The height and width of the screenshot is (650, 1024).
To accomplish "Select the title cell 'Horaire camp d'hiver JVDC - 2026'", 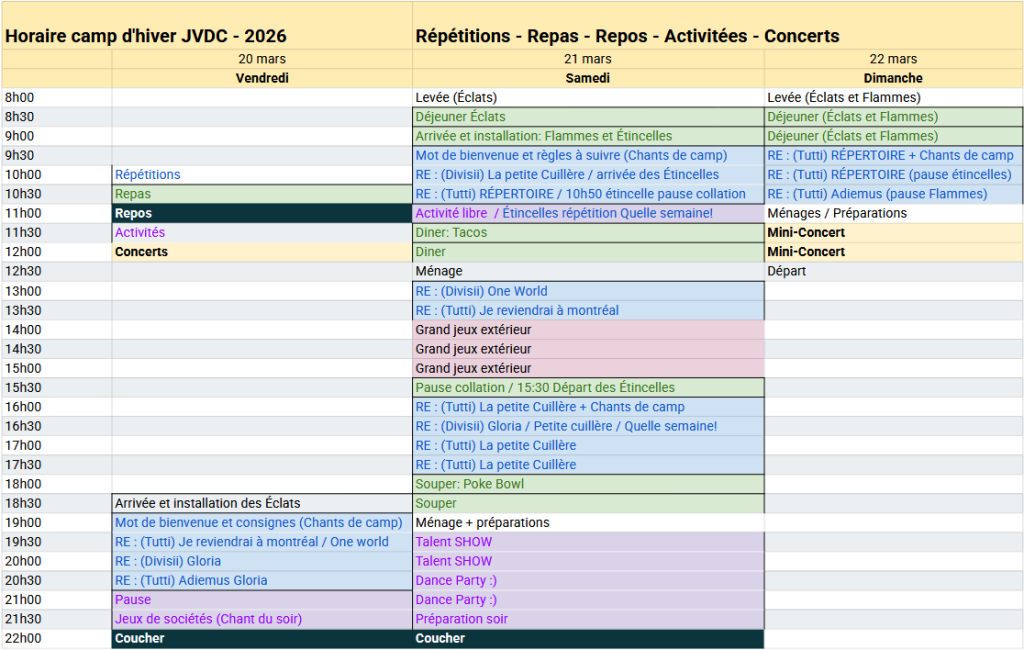I will [x=146, y=37].
